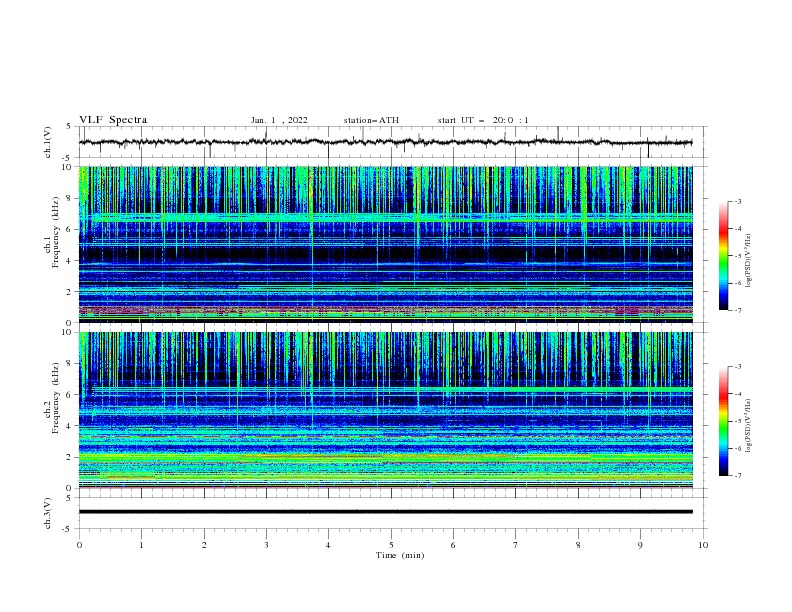
Task: Click the "ch.1(V)" axis label
Action: [x=48, y=142]
